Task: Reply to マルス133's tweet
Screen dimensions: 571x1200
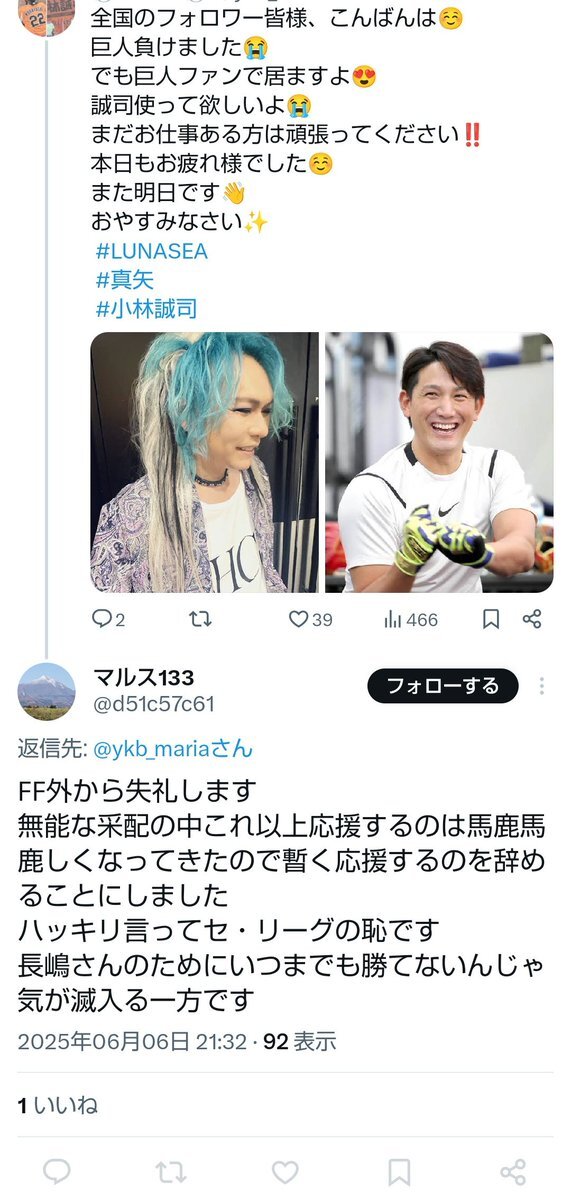Action: coord(57,1171)
